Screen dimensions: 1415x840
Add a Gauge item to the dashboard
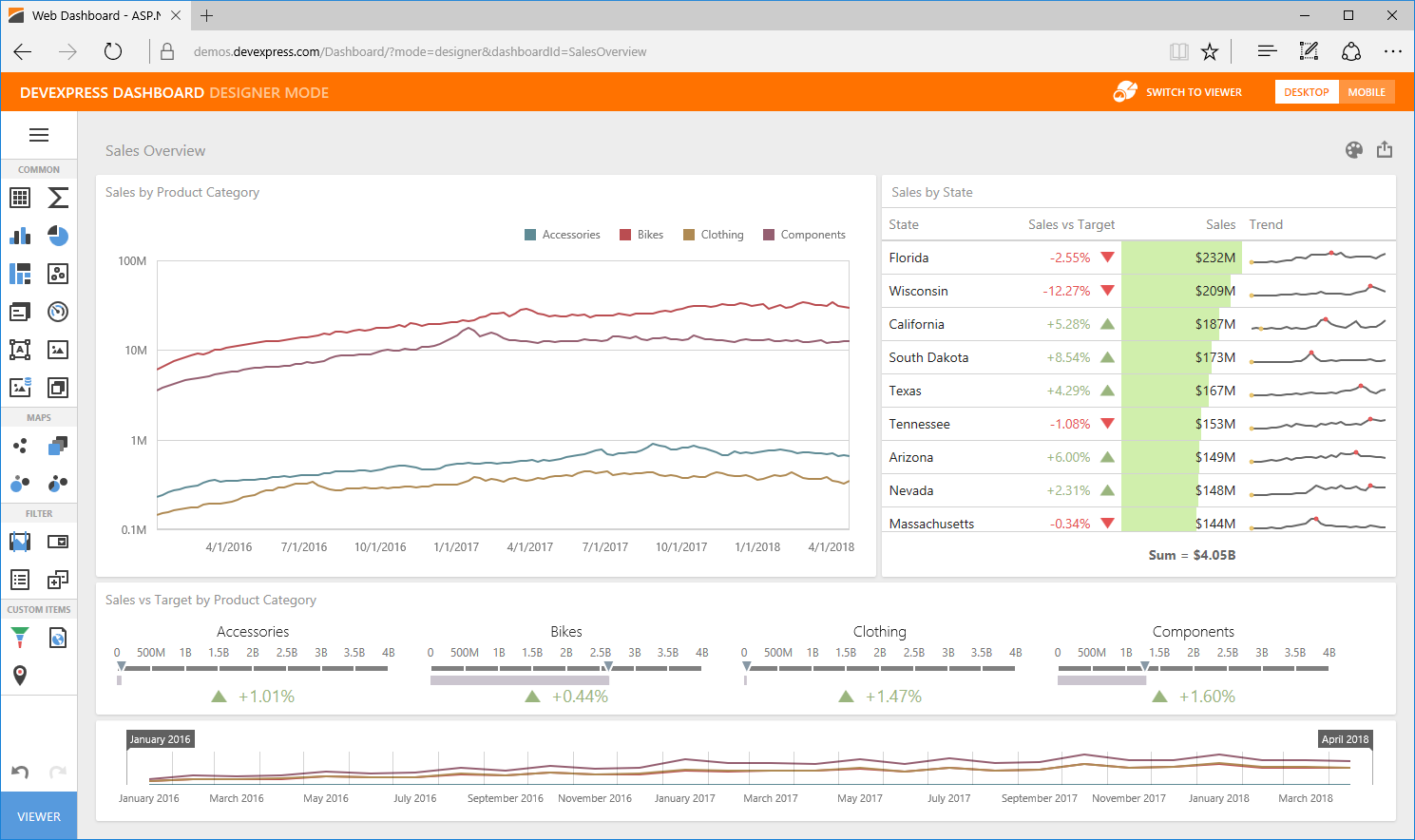coord(58,312)
